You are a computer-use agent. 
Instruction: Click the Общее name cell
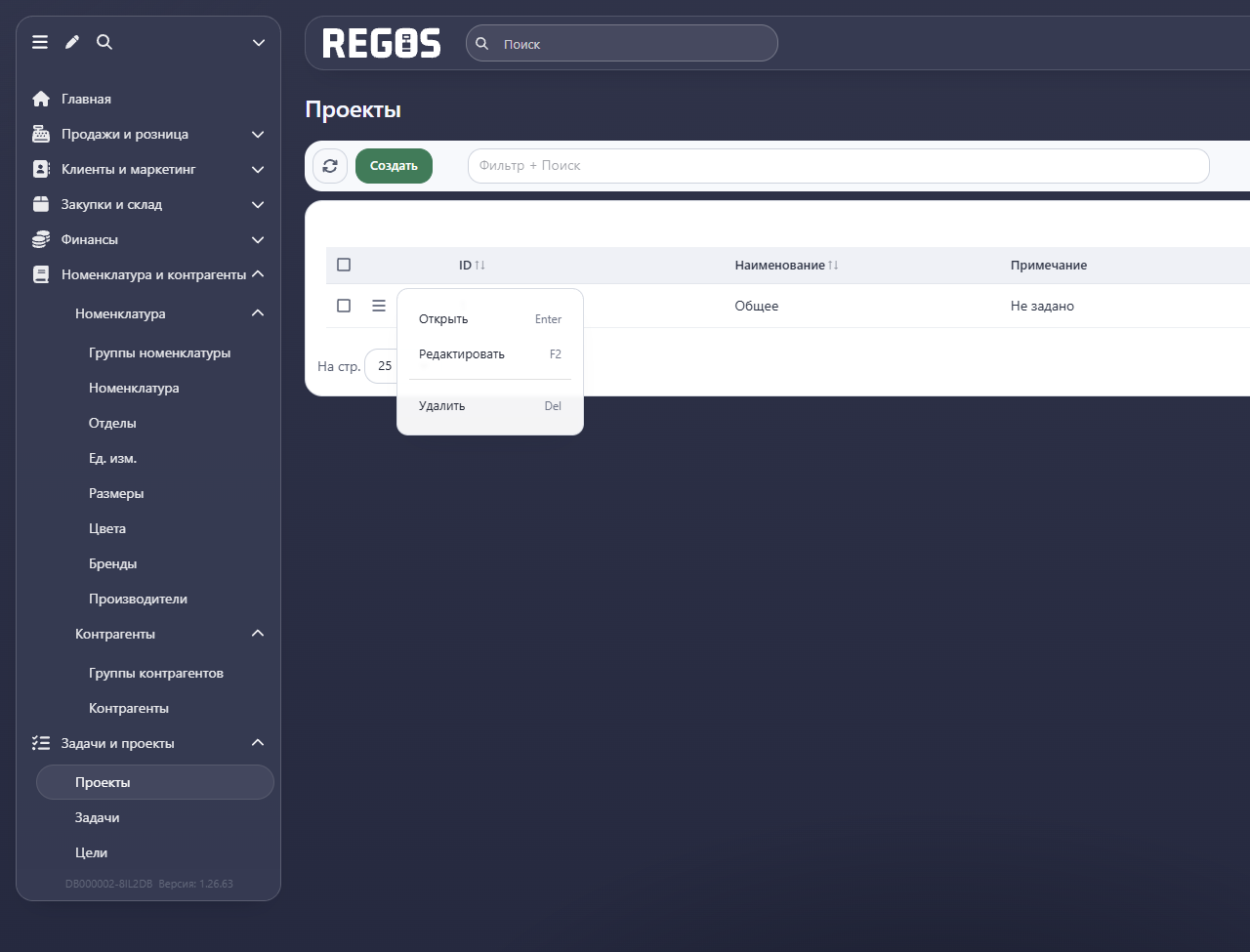point(757,306)
